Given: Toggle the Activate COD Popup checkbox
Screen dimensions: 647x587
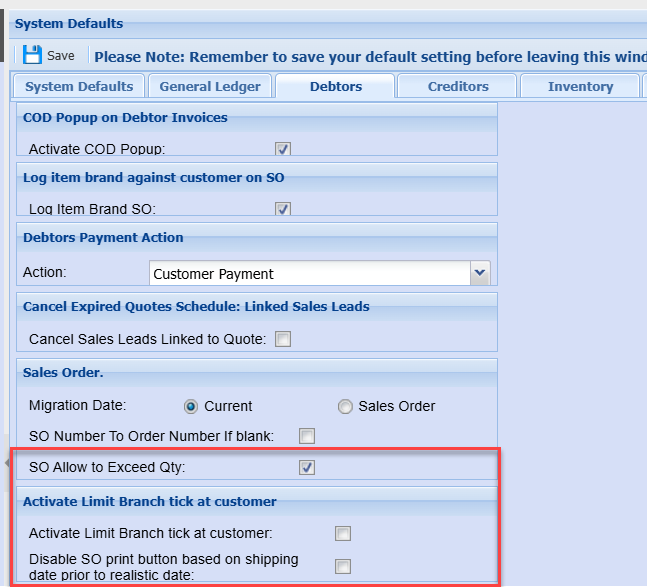Looking at the screenshot, I should [283, 149].
